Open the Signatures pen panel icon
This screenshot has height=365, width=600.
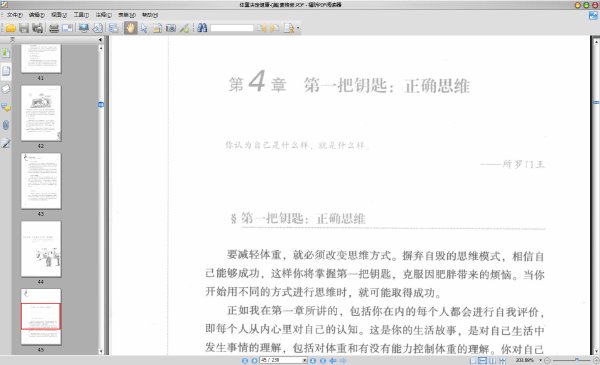(x=6, y=143)
